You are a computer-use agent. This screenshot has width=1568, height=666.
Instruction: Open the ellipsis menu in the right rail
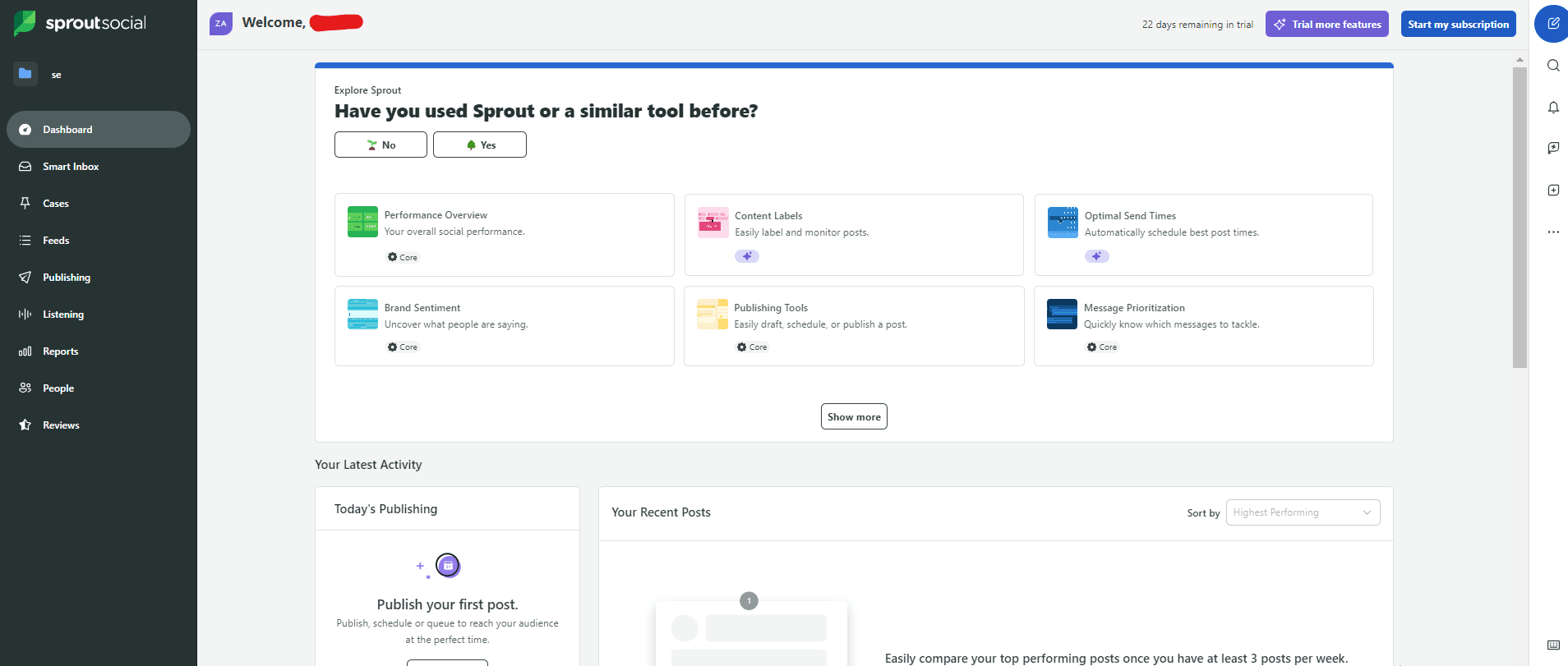[x=1553, y=232]
